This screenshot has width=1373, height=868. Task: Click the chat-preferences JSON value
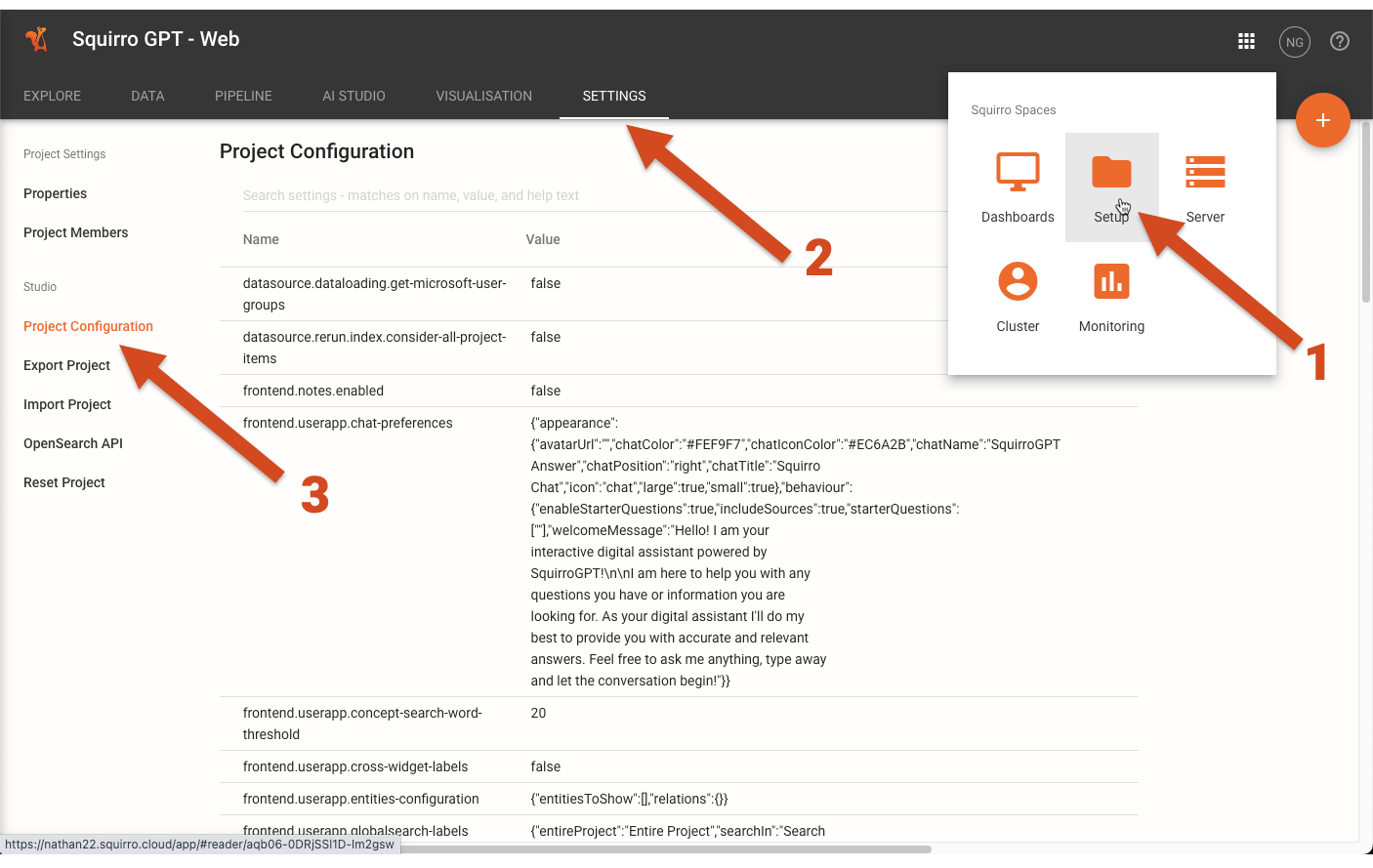[796, 552]
